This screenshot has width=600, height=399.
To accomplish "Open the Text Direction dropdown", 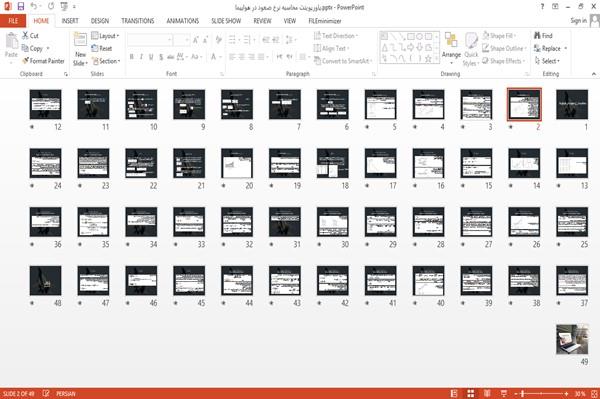I will tap(336, 36).
